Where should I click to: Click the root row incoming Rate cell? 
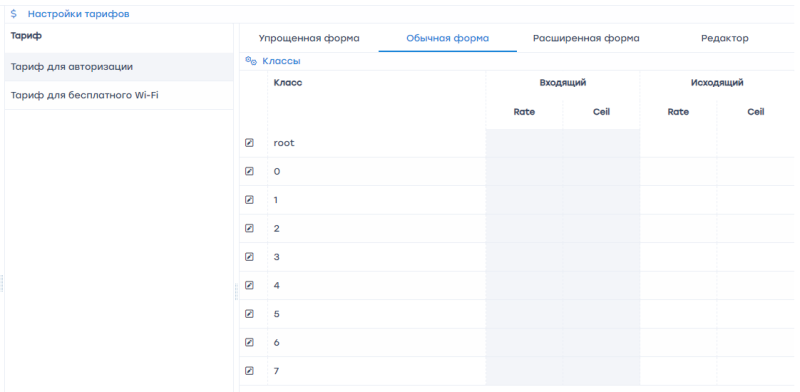coord(524,143)
